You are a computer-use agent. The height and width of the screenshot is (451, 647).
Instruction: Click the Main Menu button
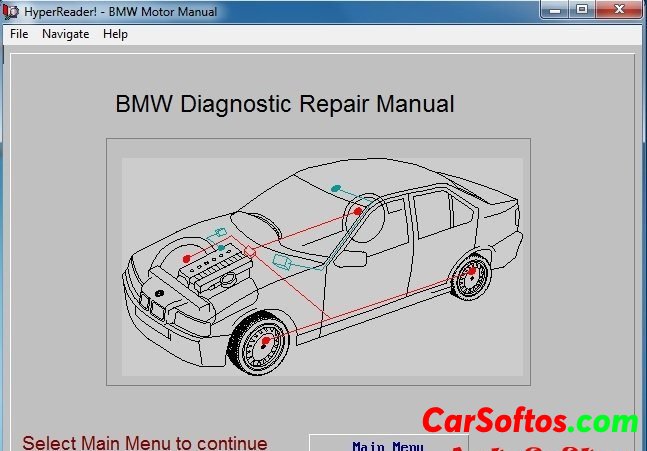pos(388,445)
